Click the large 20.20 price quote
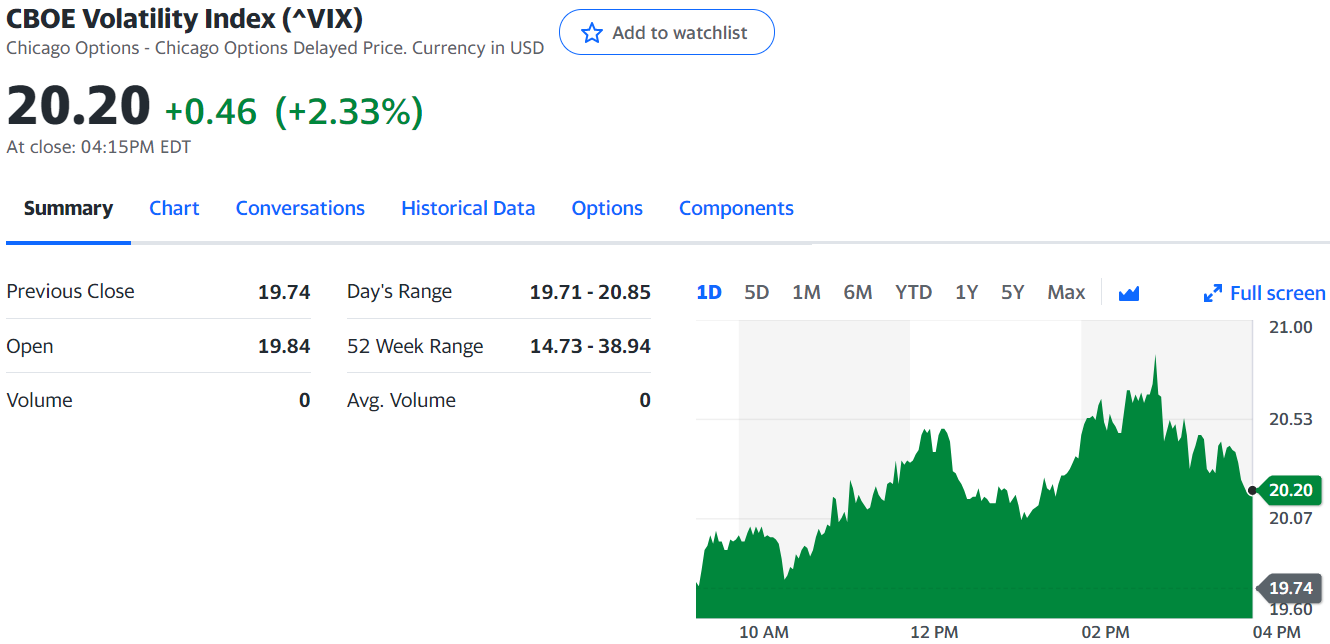 click(x=78, y=105)
